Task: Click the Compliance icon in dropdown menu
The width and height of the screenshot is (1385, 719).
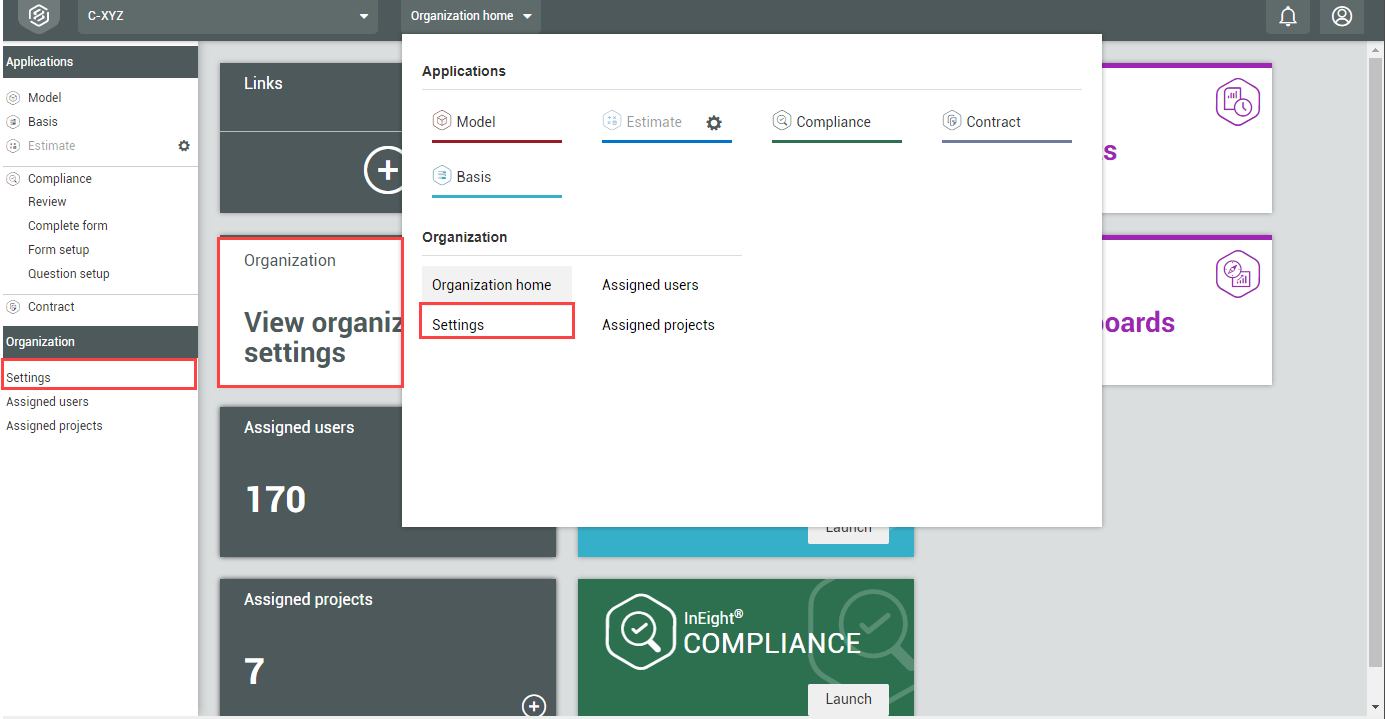Action: pos(782,121)
